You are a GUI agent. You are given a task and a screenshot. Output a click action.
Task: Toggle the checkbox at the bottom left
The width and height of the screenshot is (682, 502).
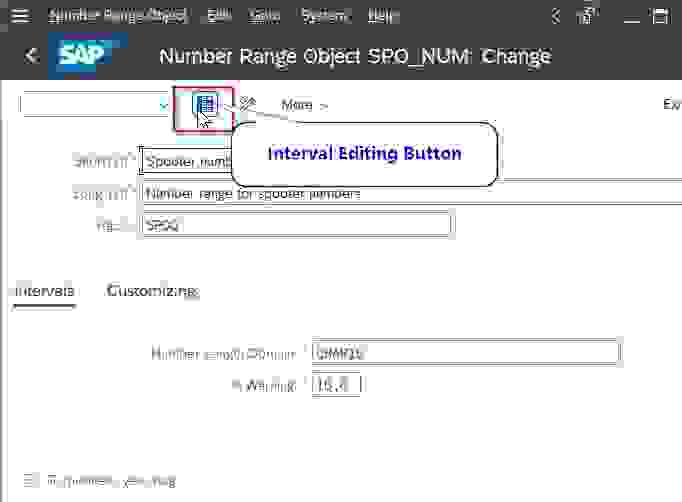[x=30, y=480]
